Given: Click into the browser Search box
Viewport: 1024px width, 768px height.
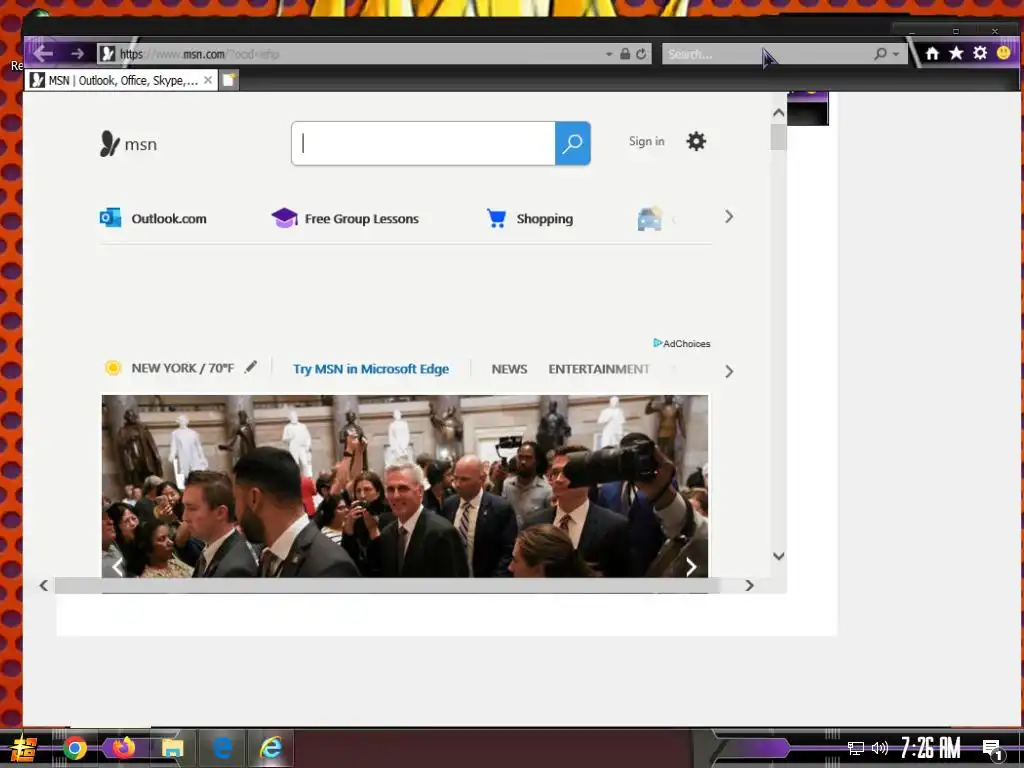Looking at the screenshot, I should [766, 54].
